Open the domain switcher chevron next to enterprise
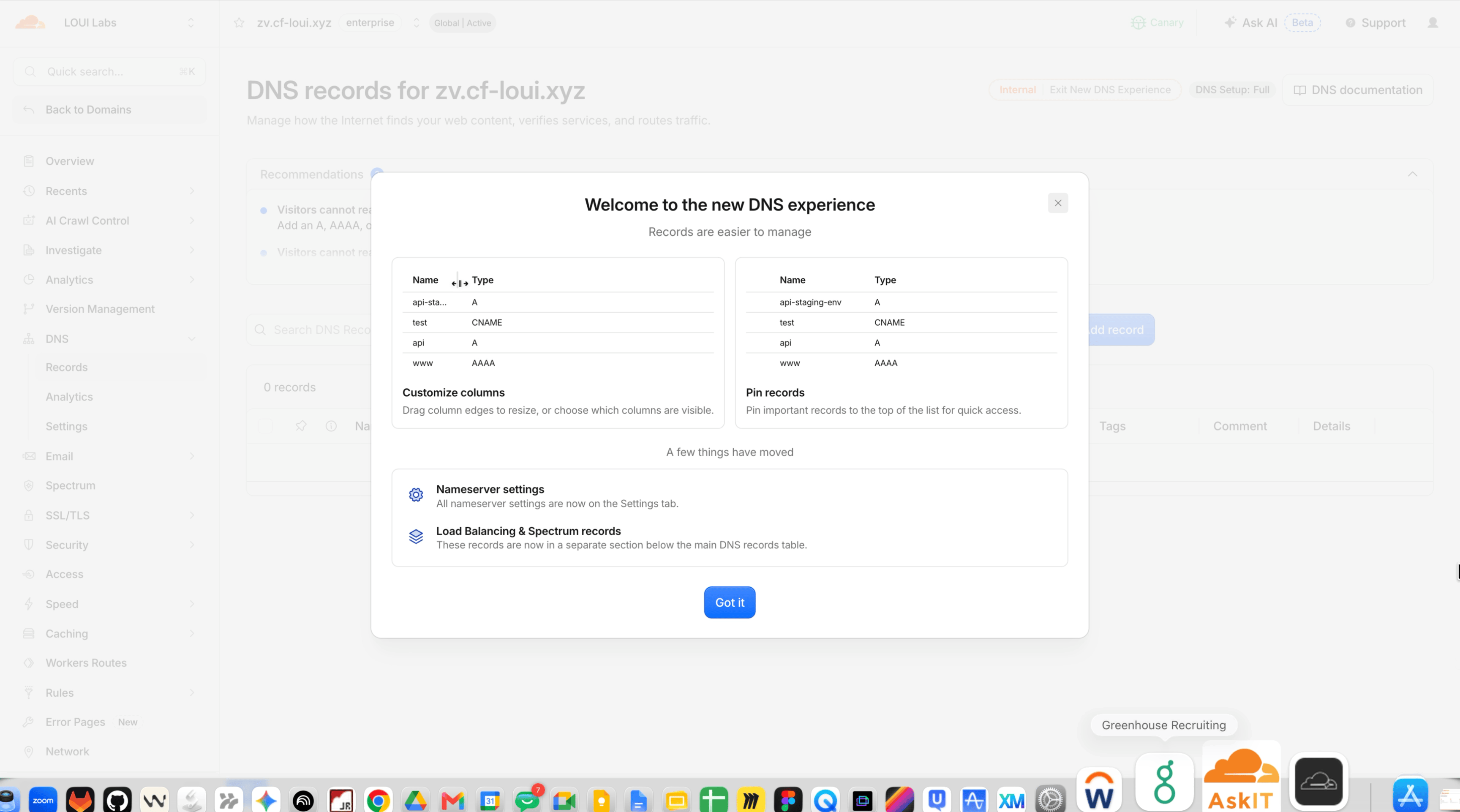This screenshot has width=1460, height=812. coord(416,23)
